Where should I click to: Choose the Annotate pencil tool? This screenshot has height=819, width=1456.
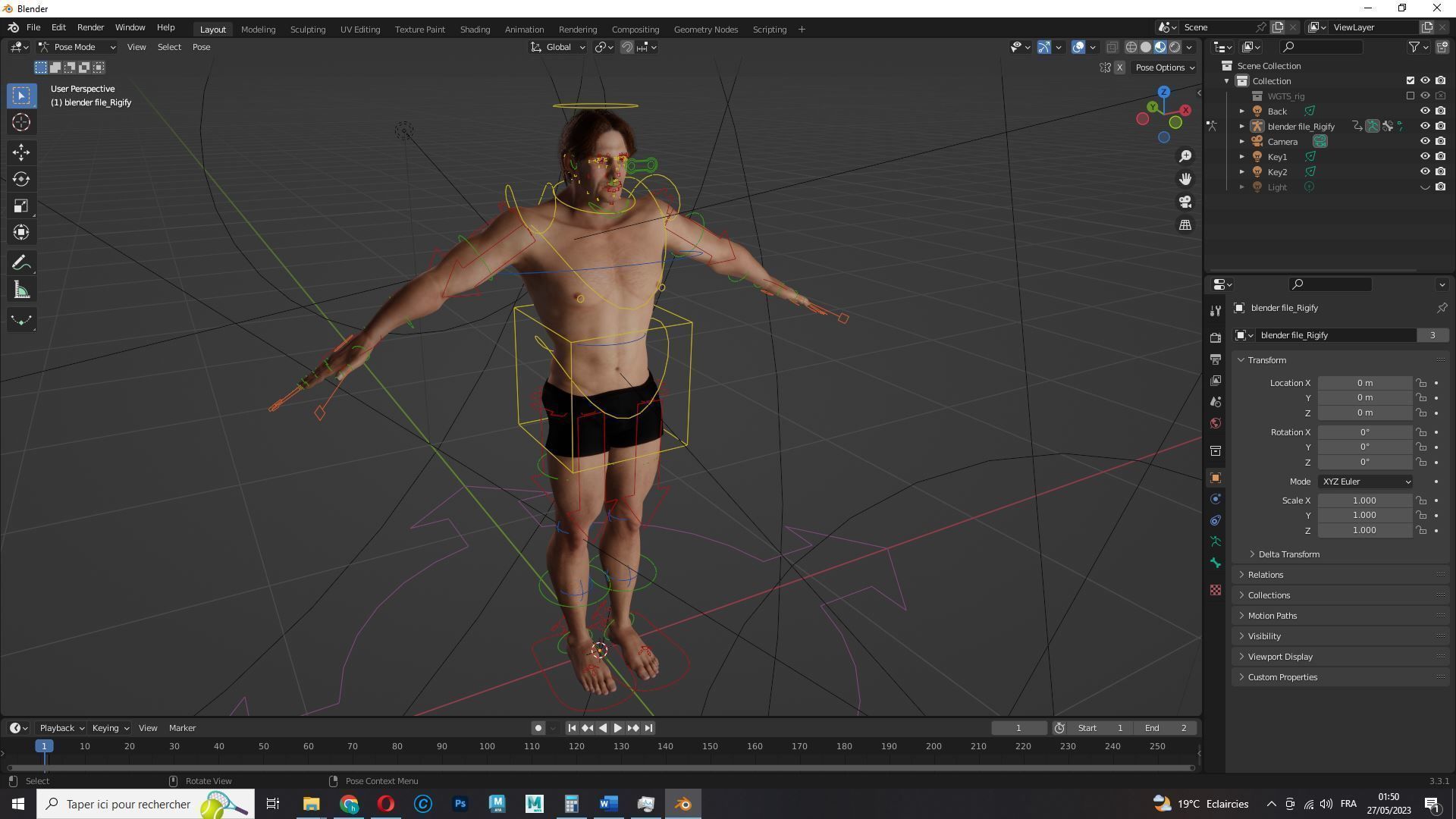click(x=21, y=263)
